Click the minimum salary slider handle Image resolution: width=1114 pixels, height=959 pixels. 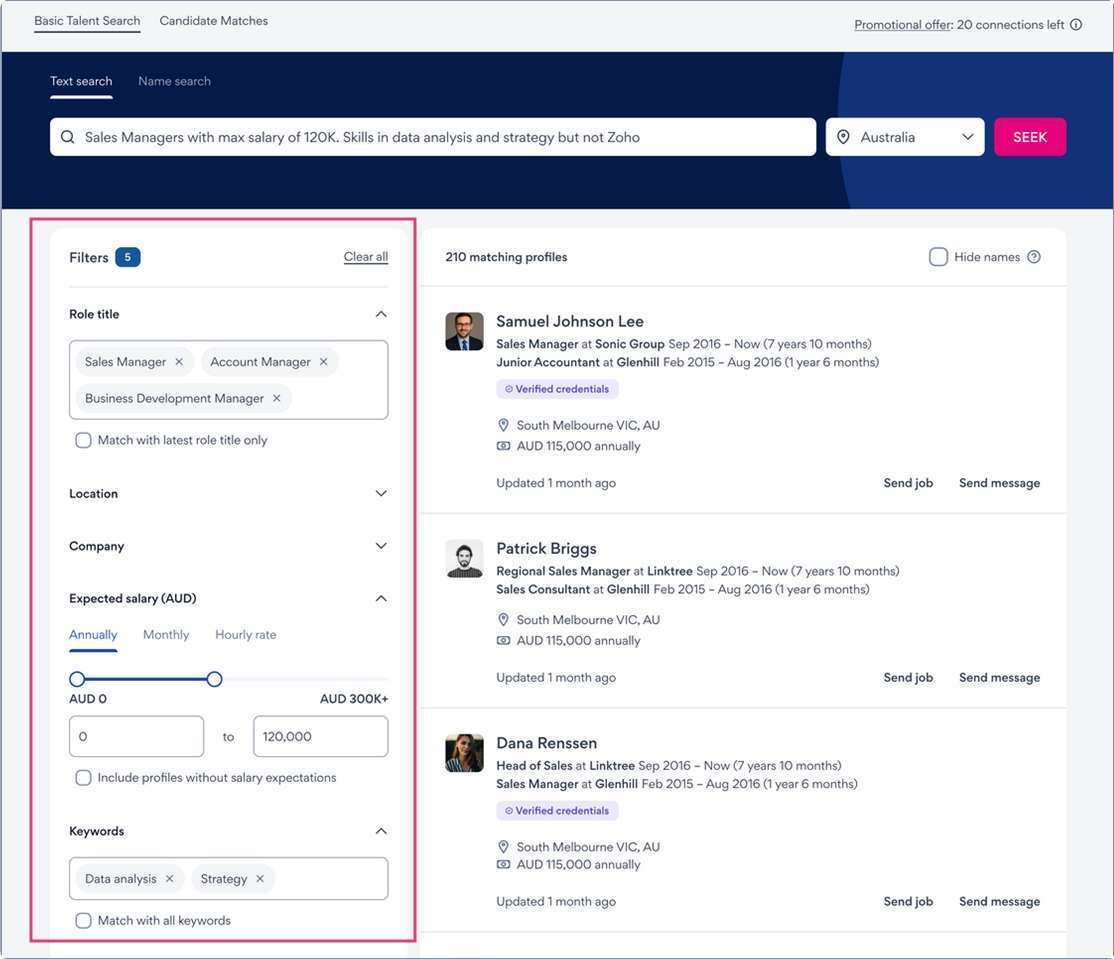pos(77,679)
